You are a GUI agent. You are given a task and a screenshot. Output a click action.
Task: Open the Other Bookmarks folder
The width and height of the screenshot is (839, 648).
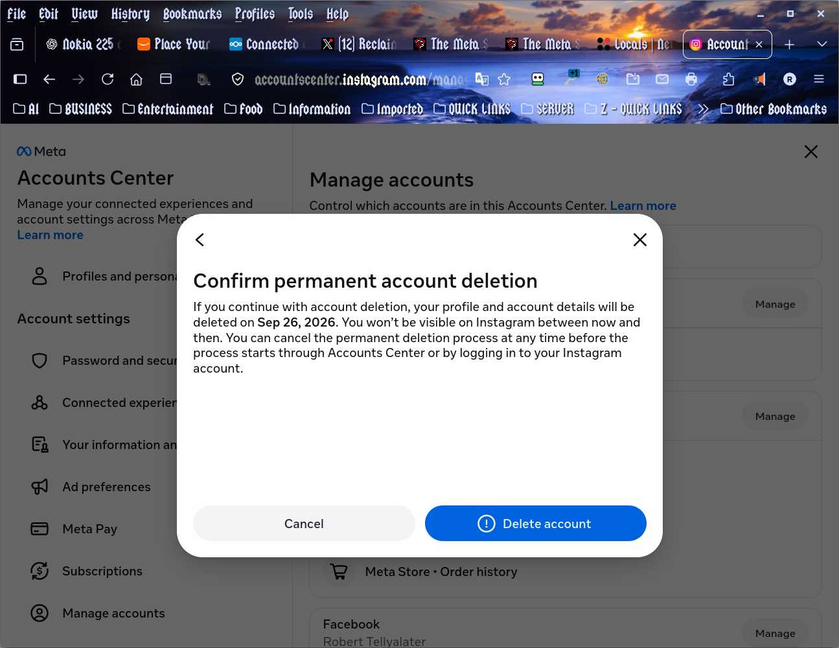[774, 109]
